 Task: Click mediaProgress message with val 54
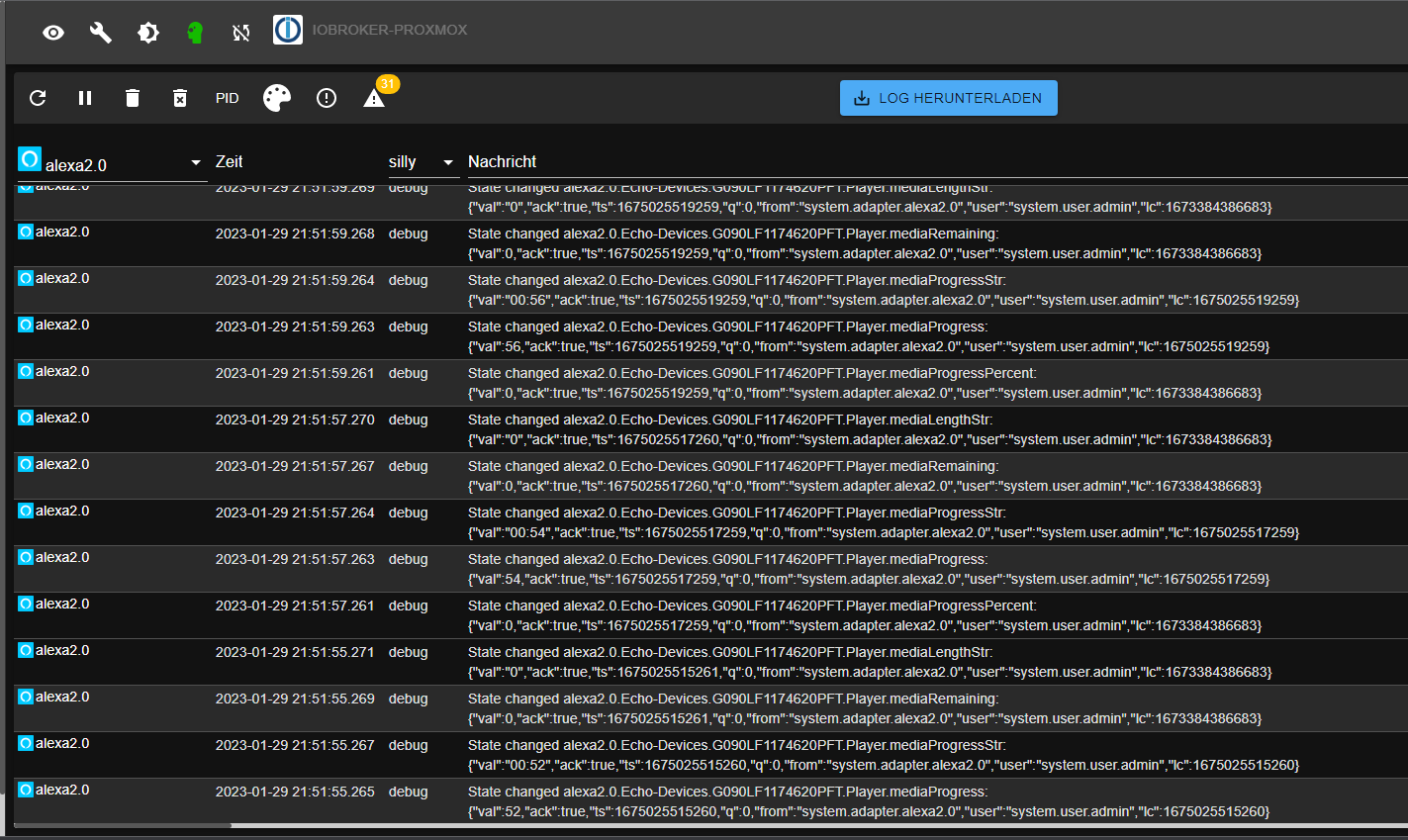click(x=869, y=569)
